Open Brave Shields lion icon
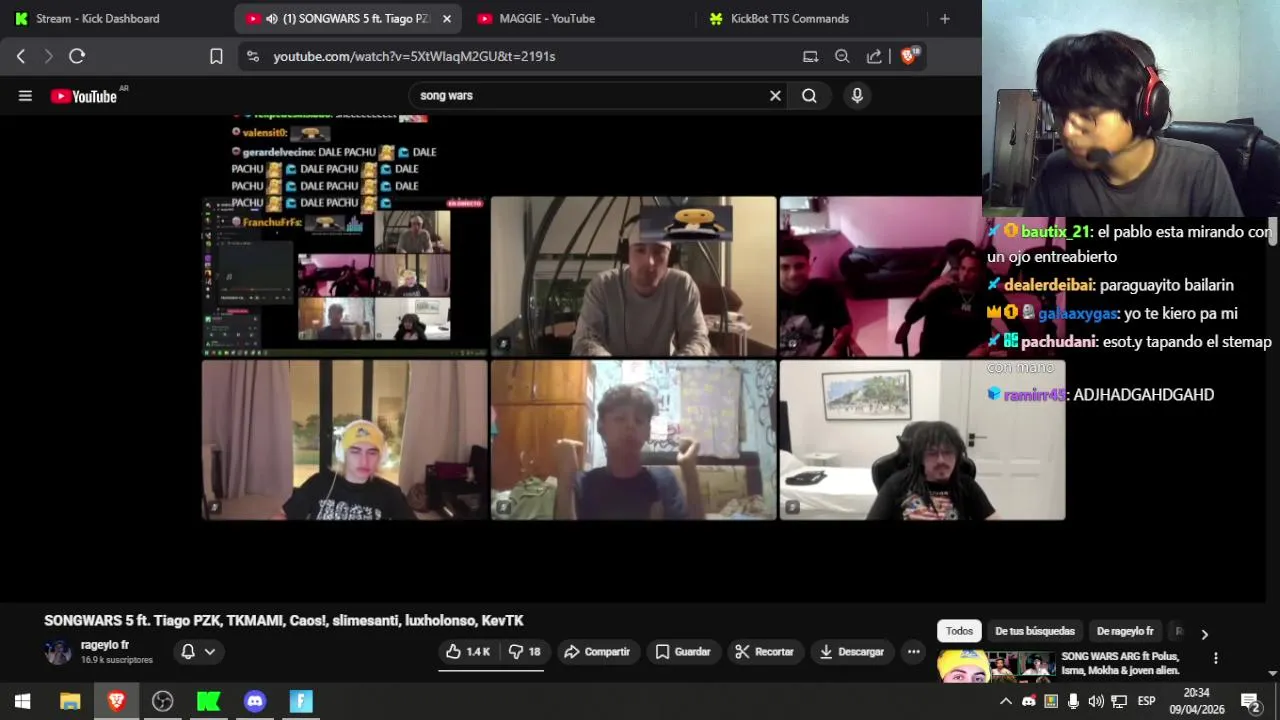The height and width of the screenshot is (720, 1280). pos(909,56)
